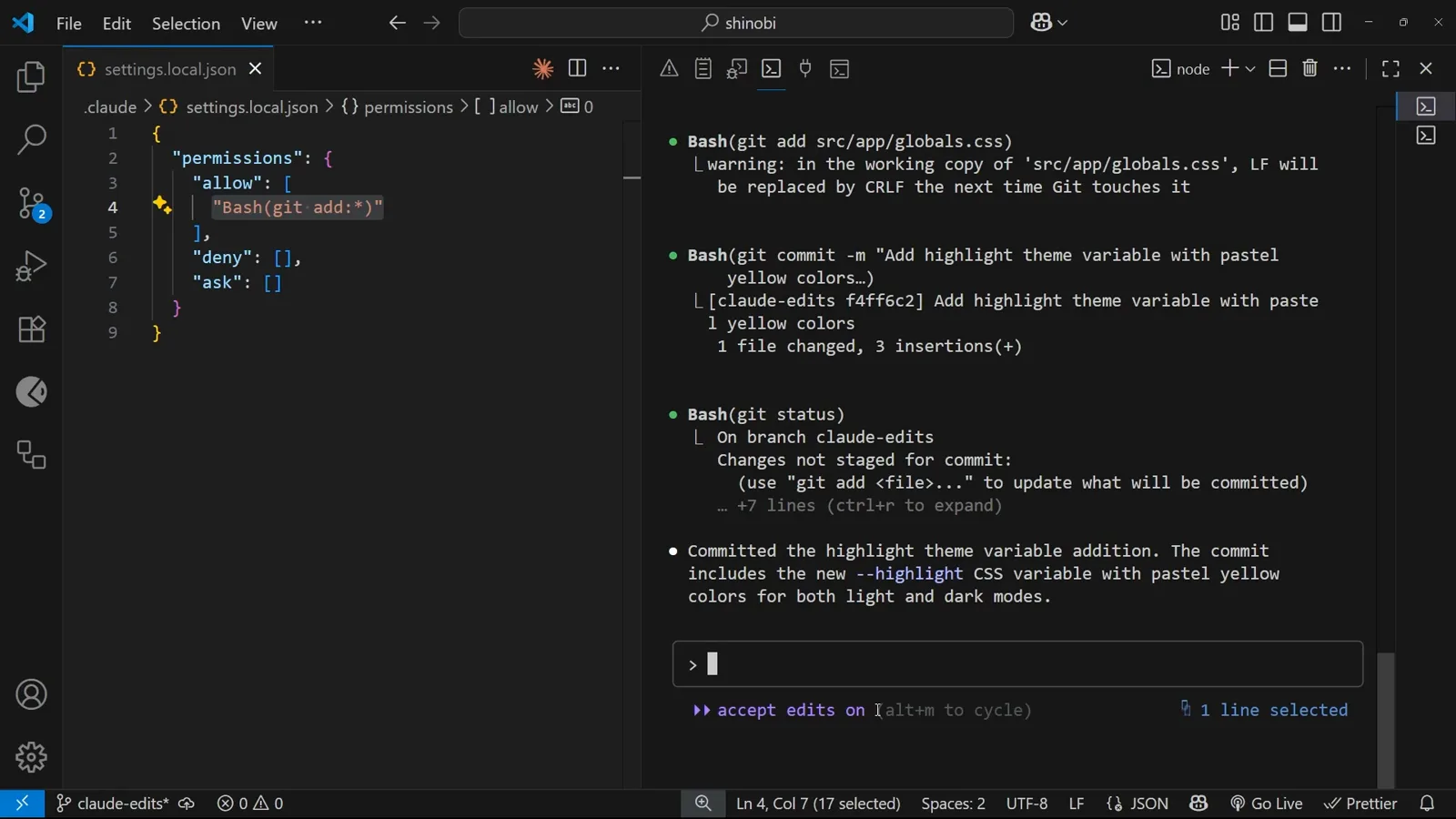Expand the new terminal launch profile dropdown
The width and height of the screenshot is (1456, 819).
pos(1250,69)
